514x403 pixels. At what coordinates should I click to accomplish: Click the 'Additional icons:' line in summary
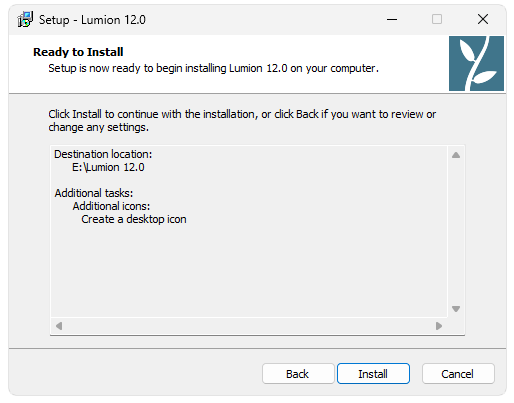pos(111,206)
